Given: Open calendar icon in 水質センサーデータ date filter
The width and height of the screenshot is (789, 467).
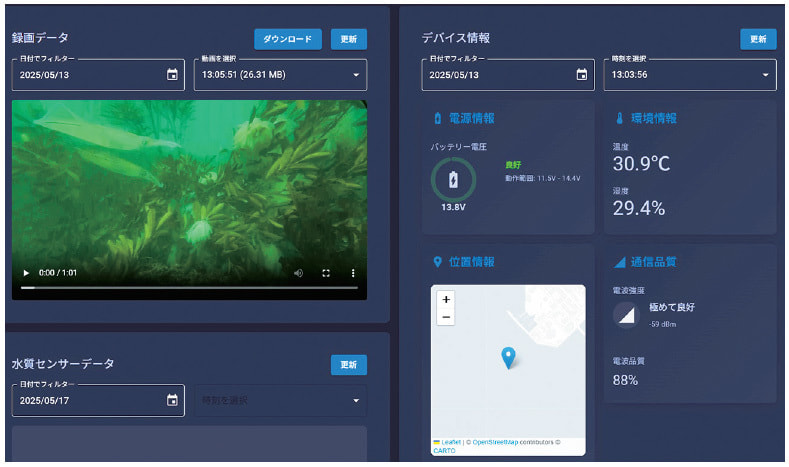Looking at the screenshot, I should pos(172,401).
